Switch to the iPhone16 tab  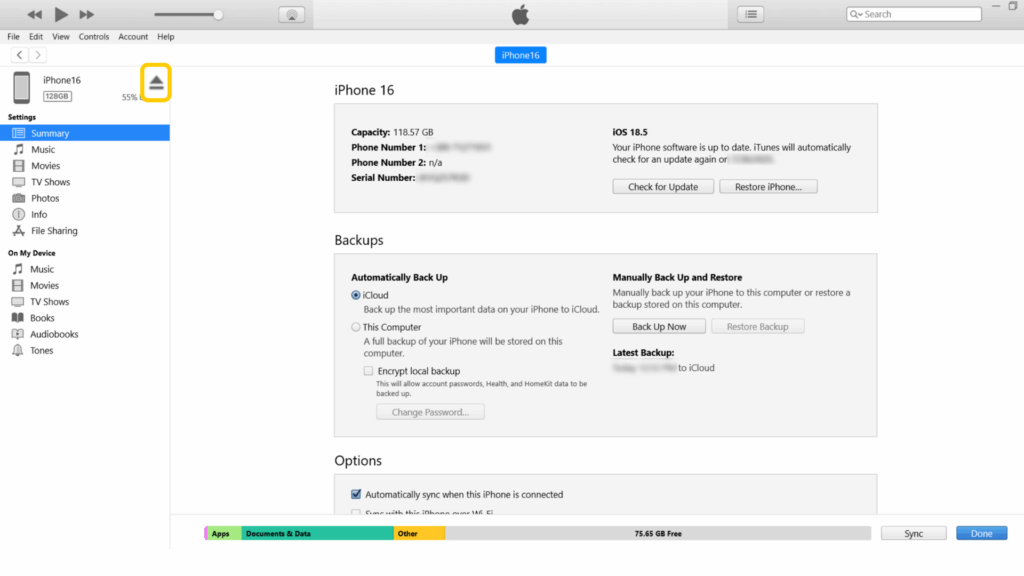520,55
